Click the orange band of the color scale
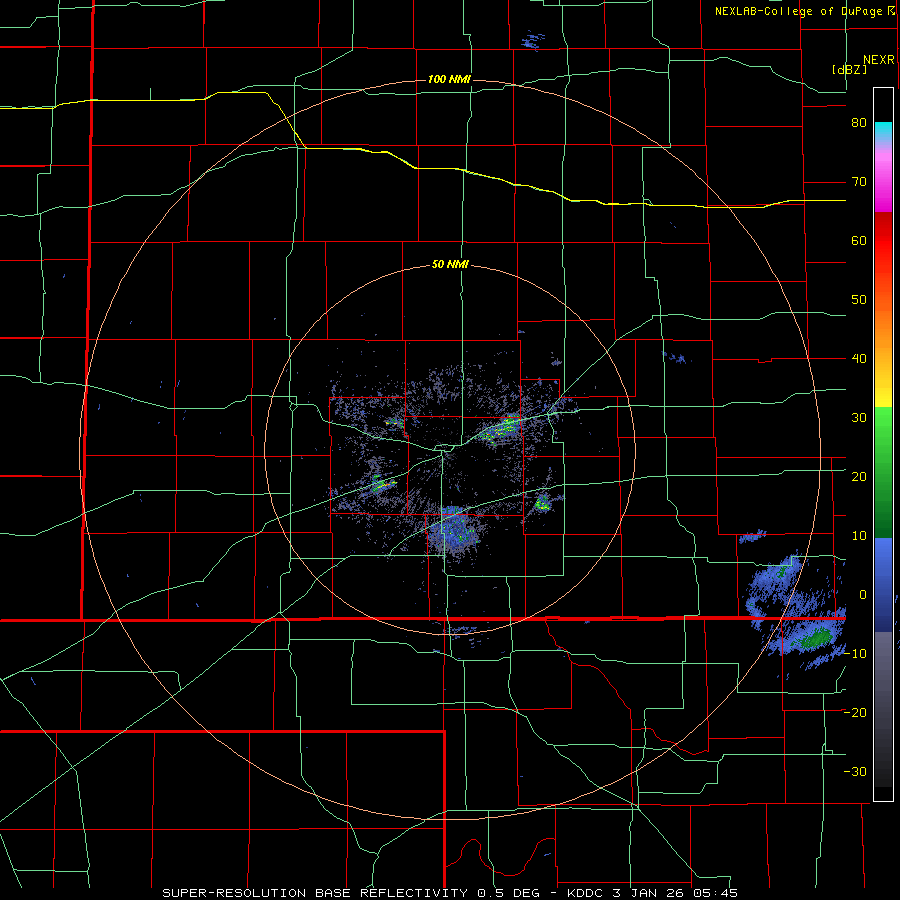 tap(883, 327)
